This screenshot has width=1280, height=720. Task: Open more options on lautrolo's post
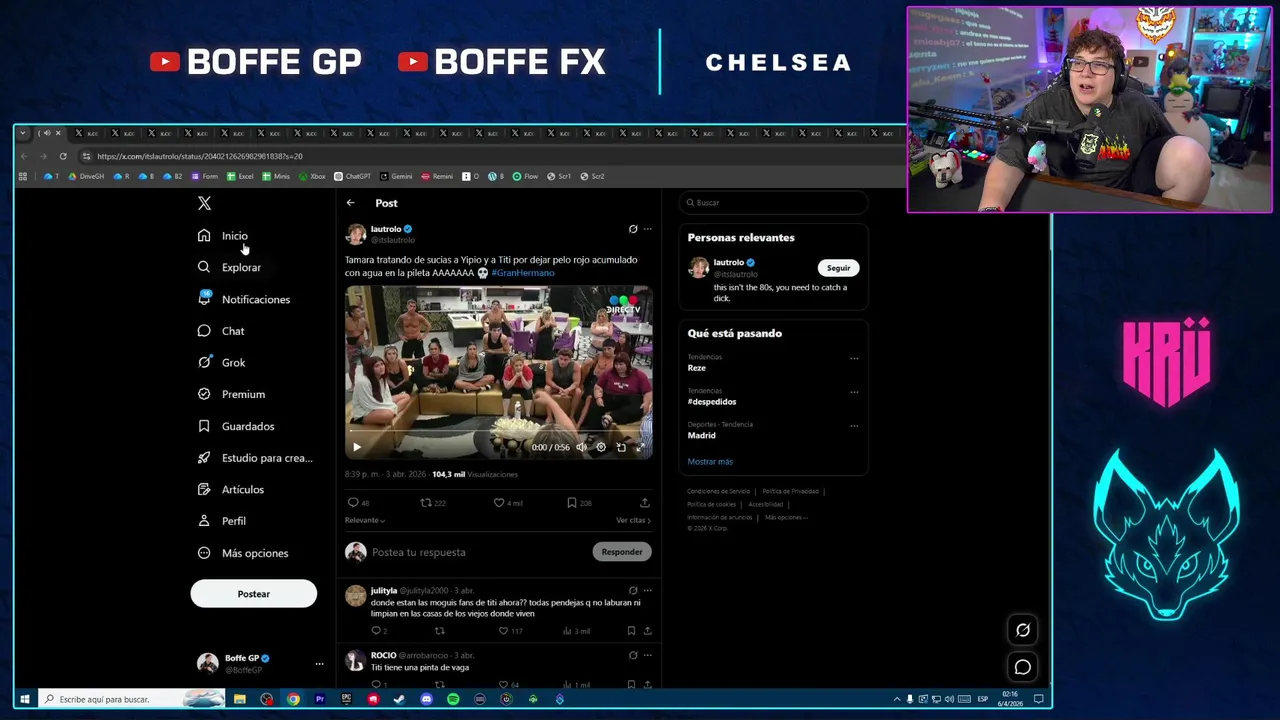[648, 229]
